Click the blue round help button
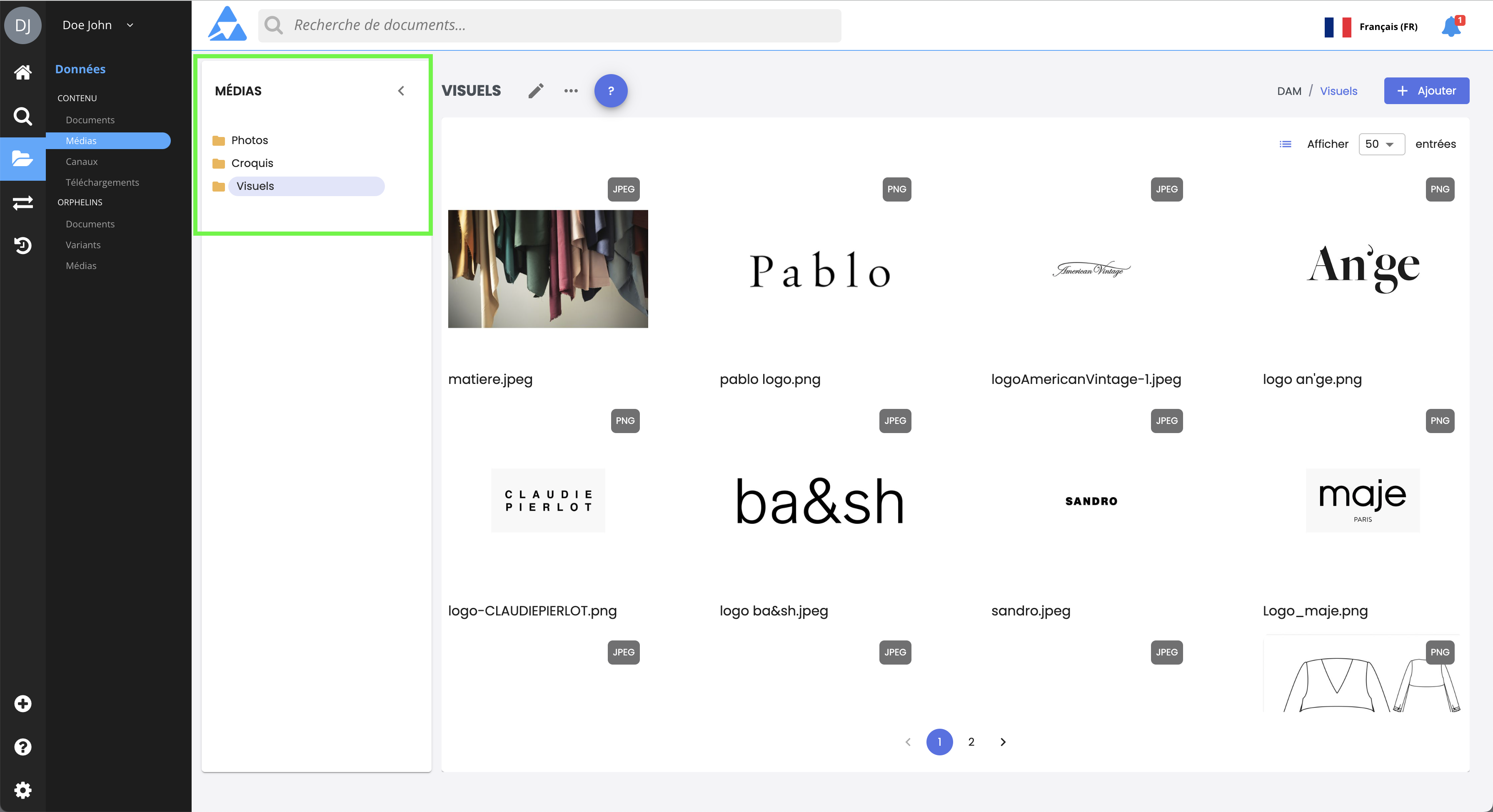The image size is (1493, 812). [611, 91]
